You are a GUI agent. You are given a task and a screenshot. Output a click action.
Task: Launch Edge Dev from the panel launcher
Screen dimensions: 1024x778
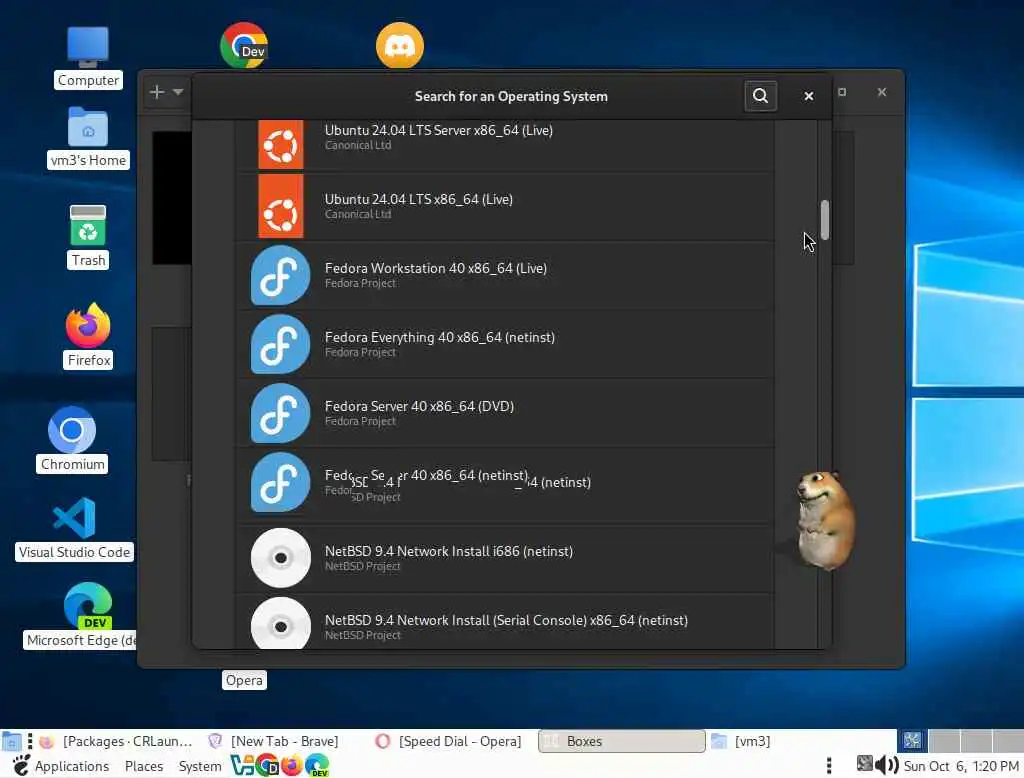317,765
